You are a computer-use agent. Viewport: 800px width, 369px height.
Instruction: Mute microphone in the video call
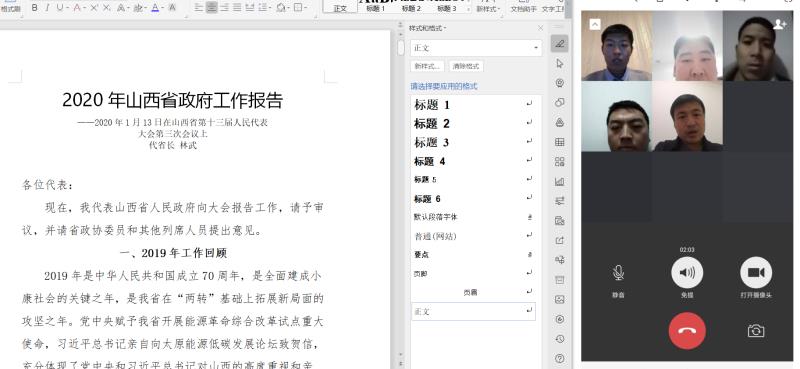(618, 273)
